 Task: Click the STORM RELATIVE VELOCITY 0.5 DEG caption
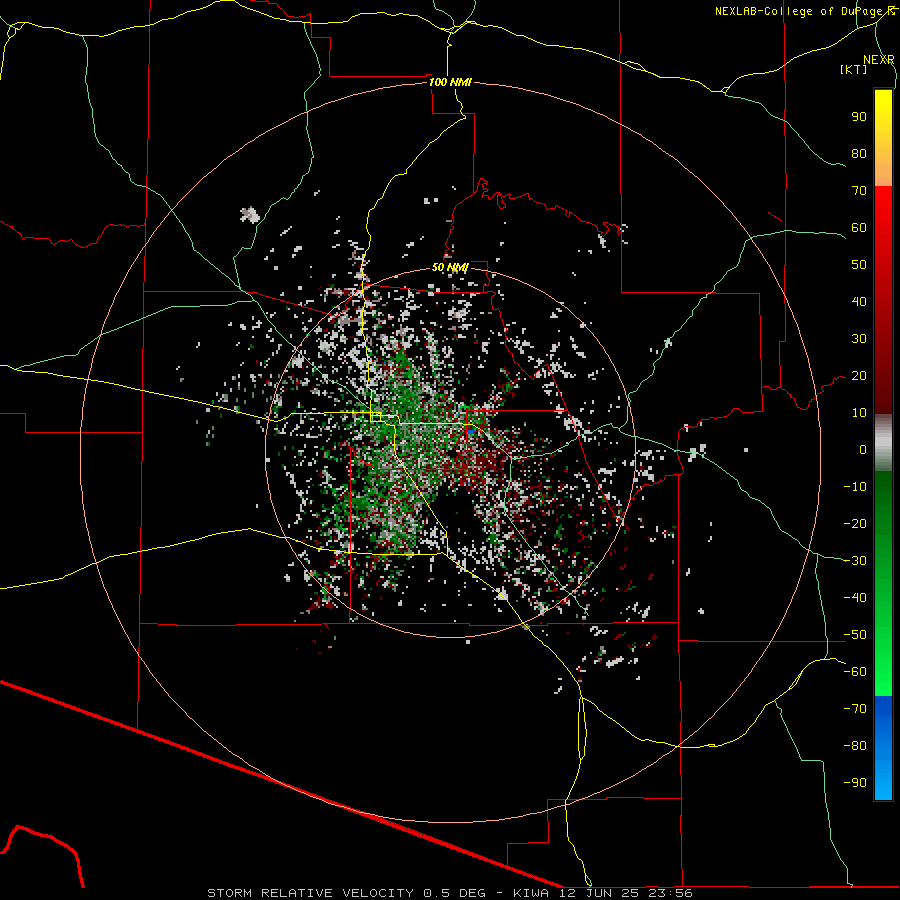(x=346, y=893)
